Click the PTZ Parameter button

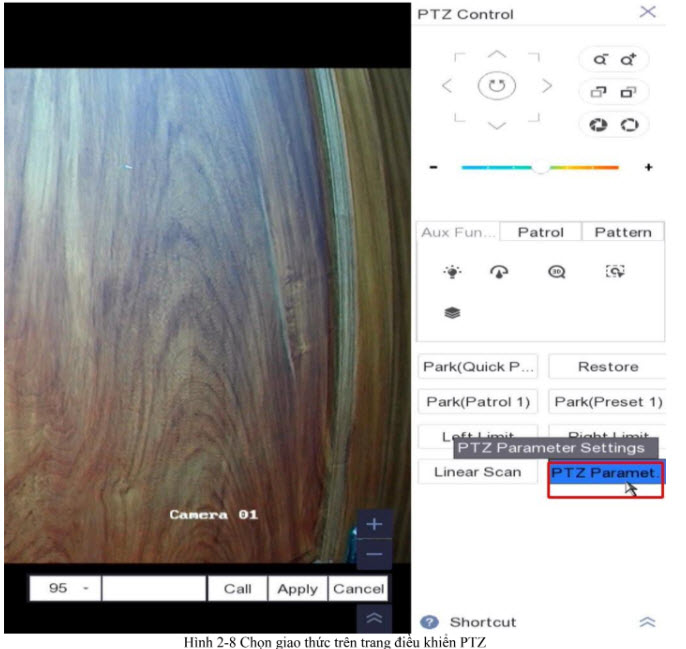click(x=604, y=473)
